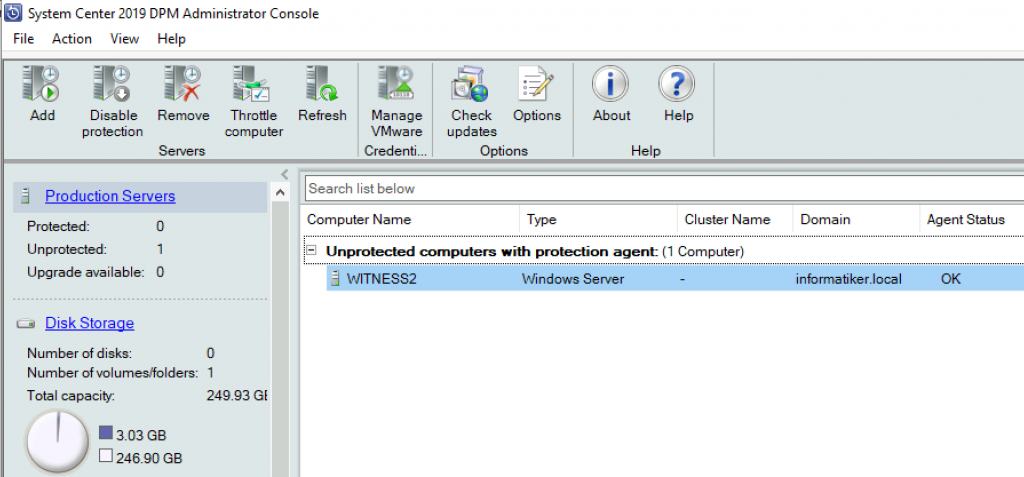Select the WITNESS2 server row
Viewport: 1024px width, 477px height.
[x=675, y=279]
